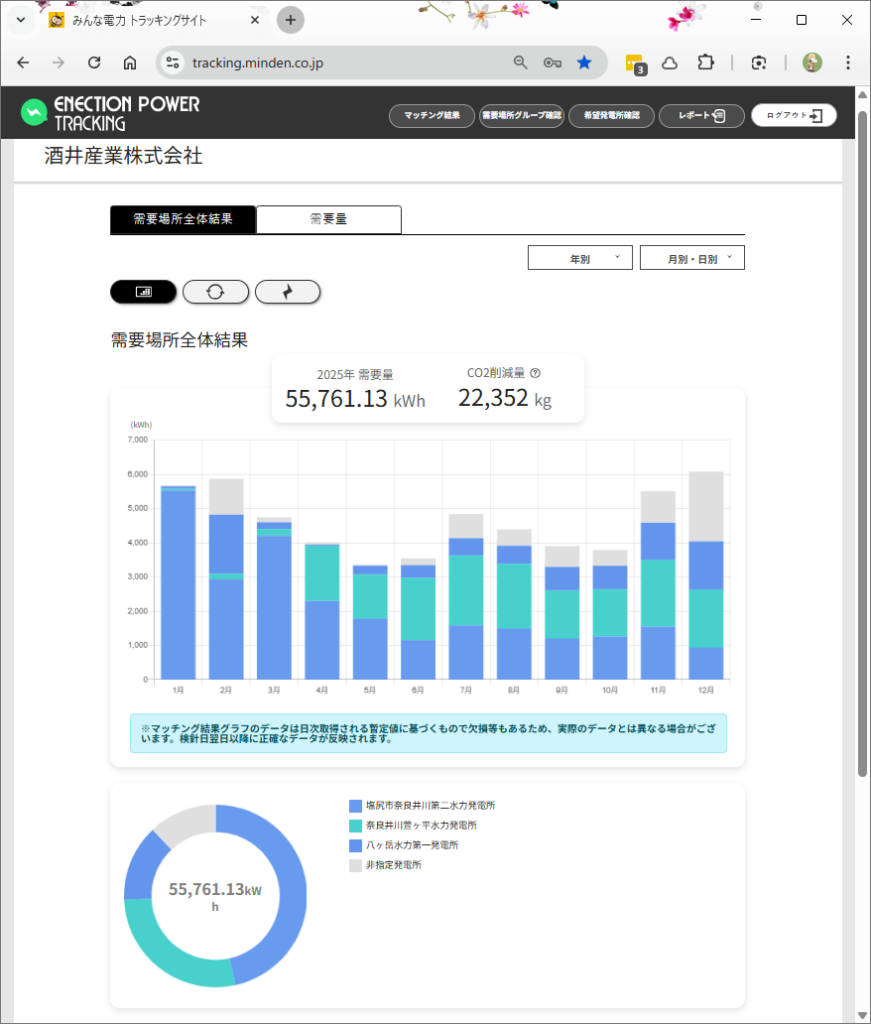
Task: Switch to the 需要量 tab
Action: (328, 219)
